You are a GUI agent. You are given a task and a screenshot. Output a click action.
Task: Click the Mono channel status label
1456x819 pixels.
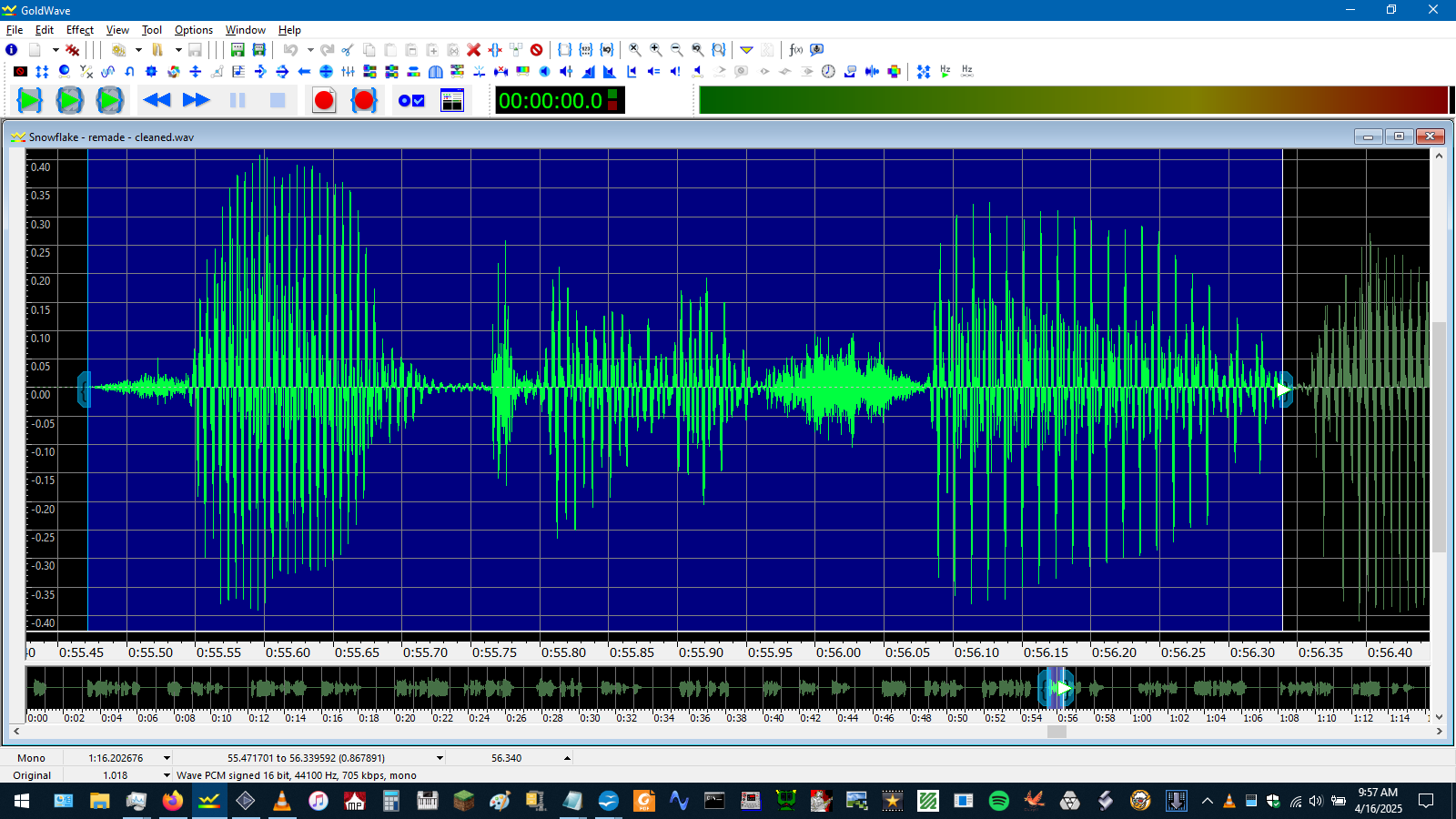click(31, 758)
